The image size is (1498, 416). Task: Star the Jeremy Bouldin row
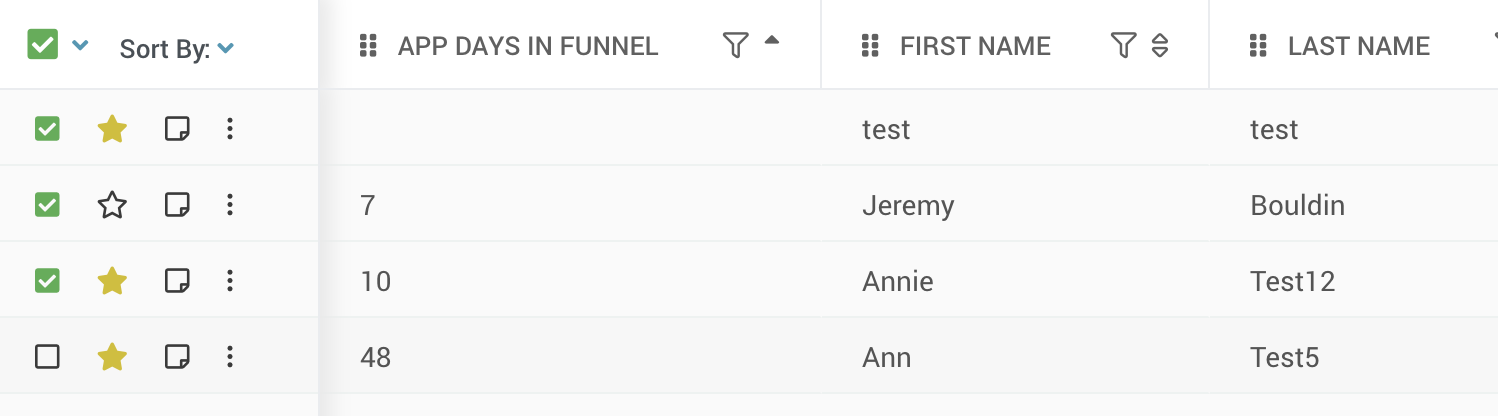pyautogui.click(x=112, y=205)
